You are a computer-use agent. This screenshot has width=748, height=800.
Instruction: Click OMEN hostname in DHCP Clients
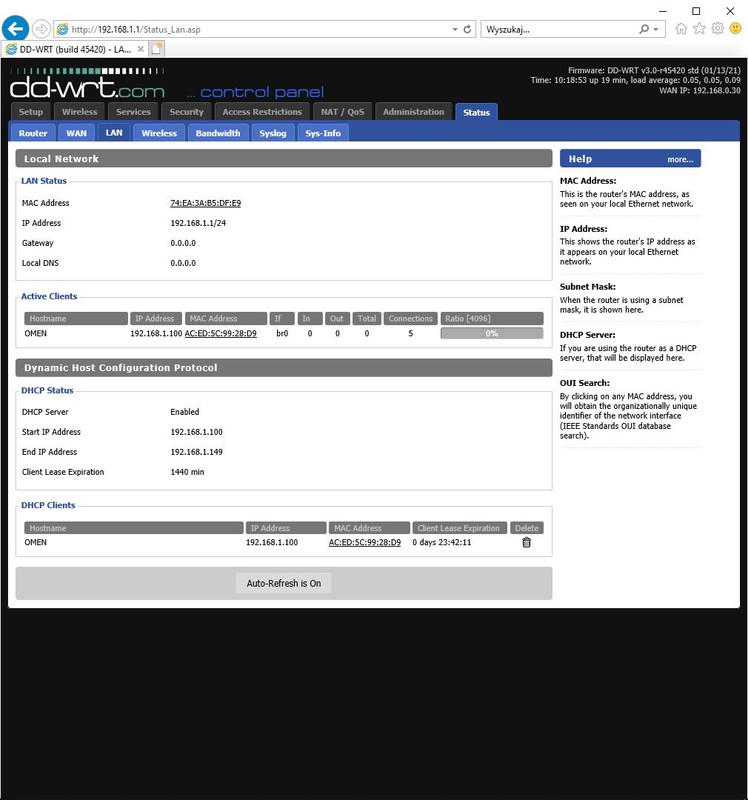click(36, 542)
